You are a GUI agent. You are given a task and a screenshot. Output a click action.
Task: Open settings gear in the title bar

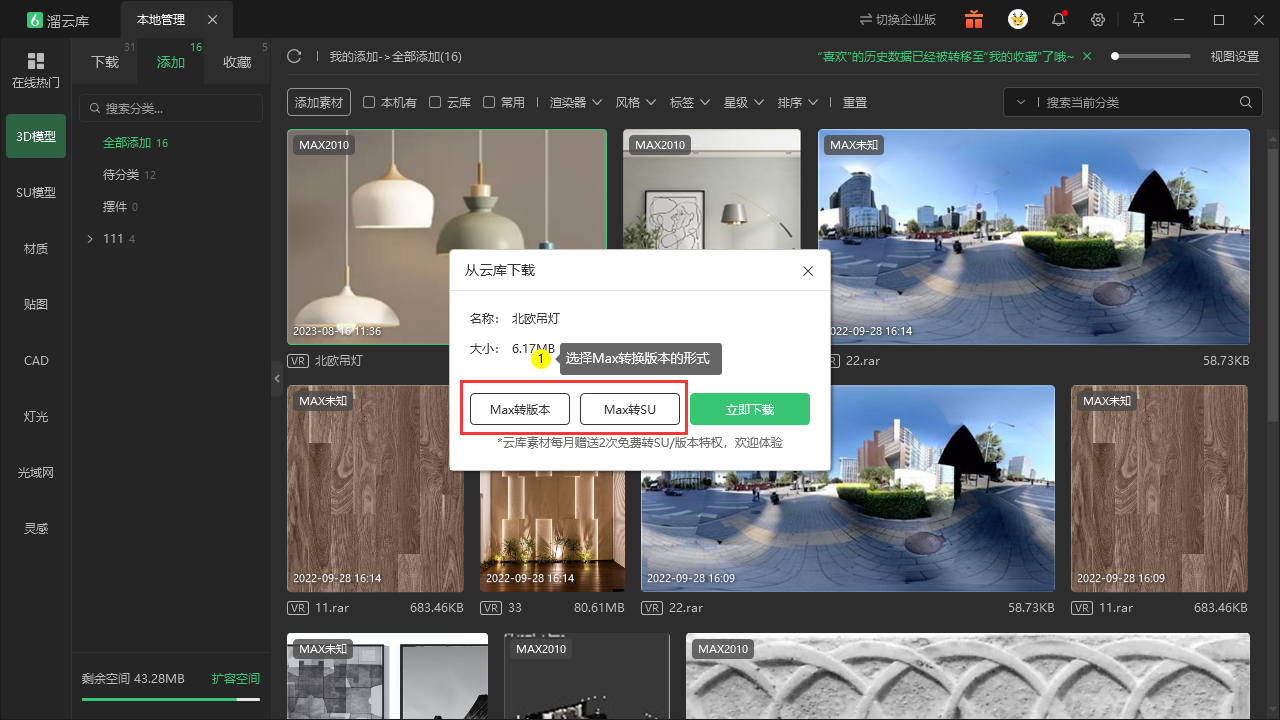click(1098, 20)
